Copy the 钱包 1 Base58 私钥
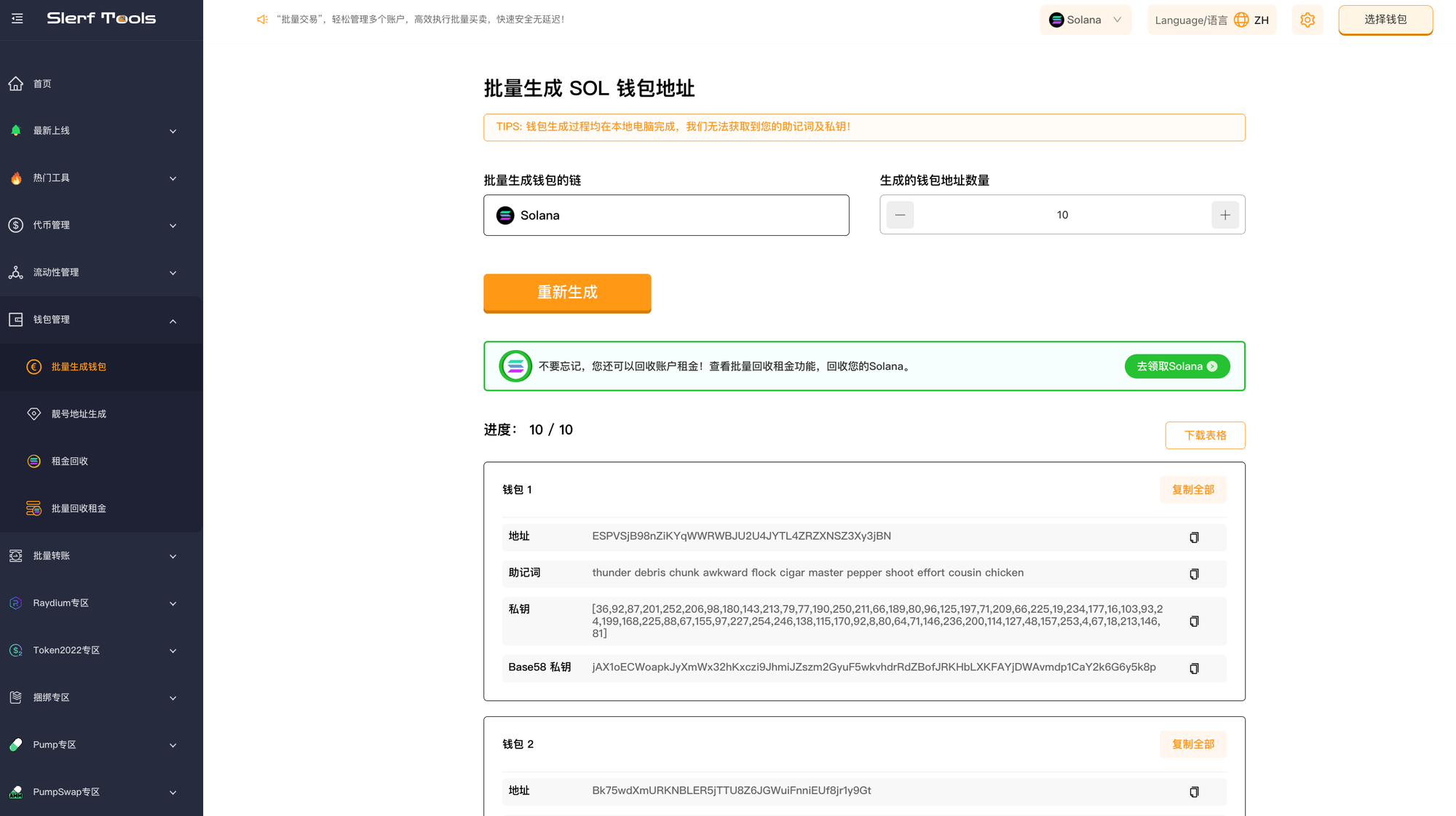1456x816 pixels. (x=1194, y=668)
